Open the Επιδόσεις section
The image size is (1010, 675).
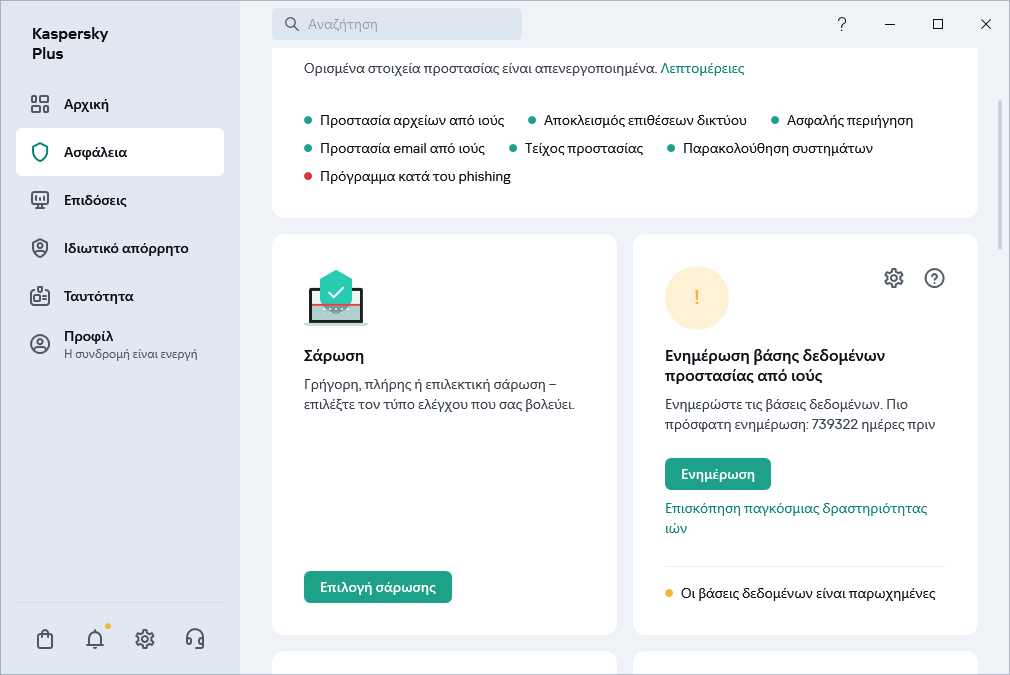[x=95, y=200]
